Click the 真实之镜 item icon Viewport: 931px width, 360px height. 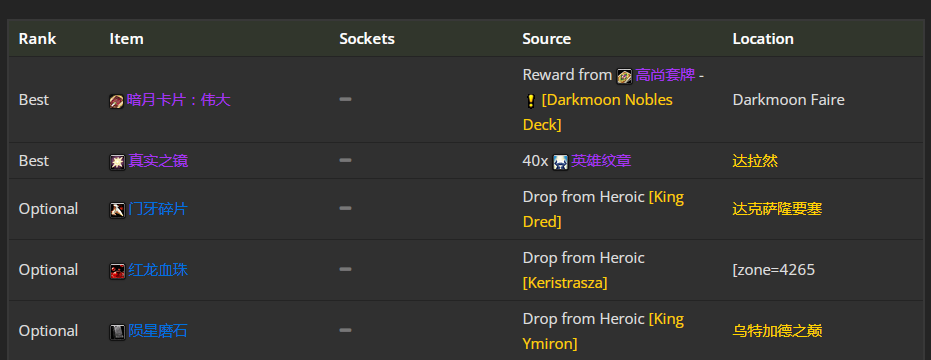coord(117,162)
